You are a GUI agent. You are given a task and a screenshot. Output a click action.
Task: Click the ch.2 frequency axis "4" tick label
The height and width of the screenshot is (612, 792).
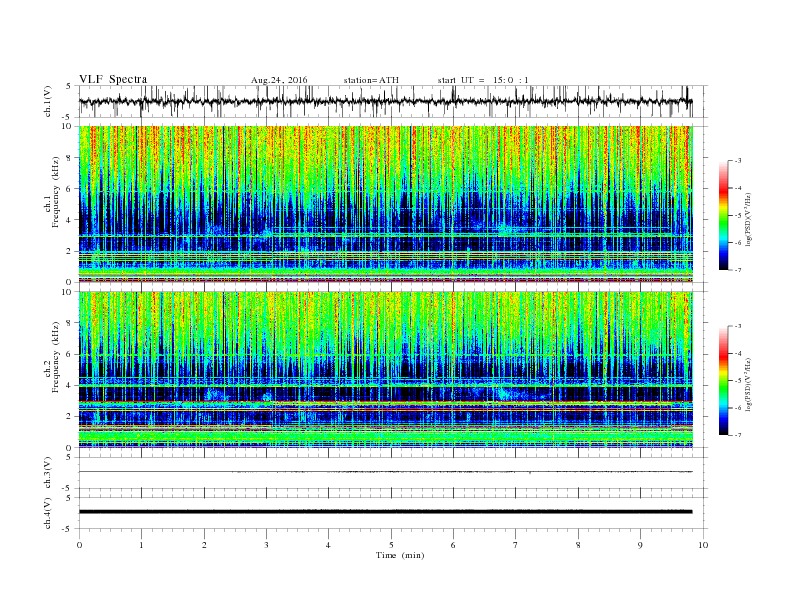(70, 386)
